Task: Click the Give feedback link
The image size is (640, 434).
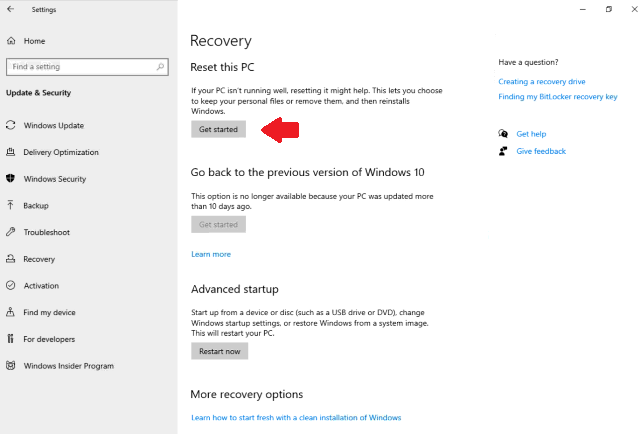Action: pos(540,151)
